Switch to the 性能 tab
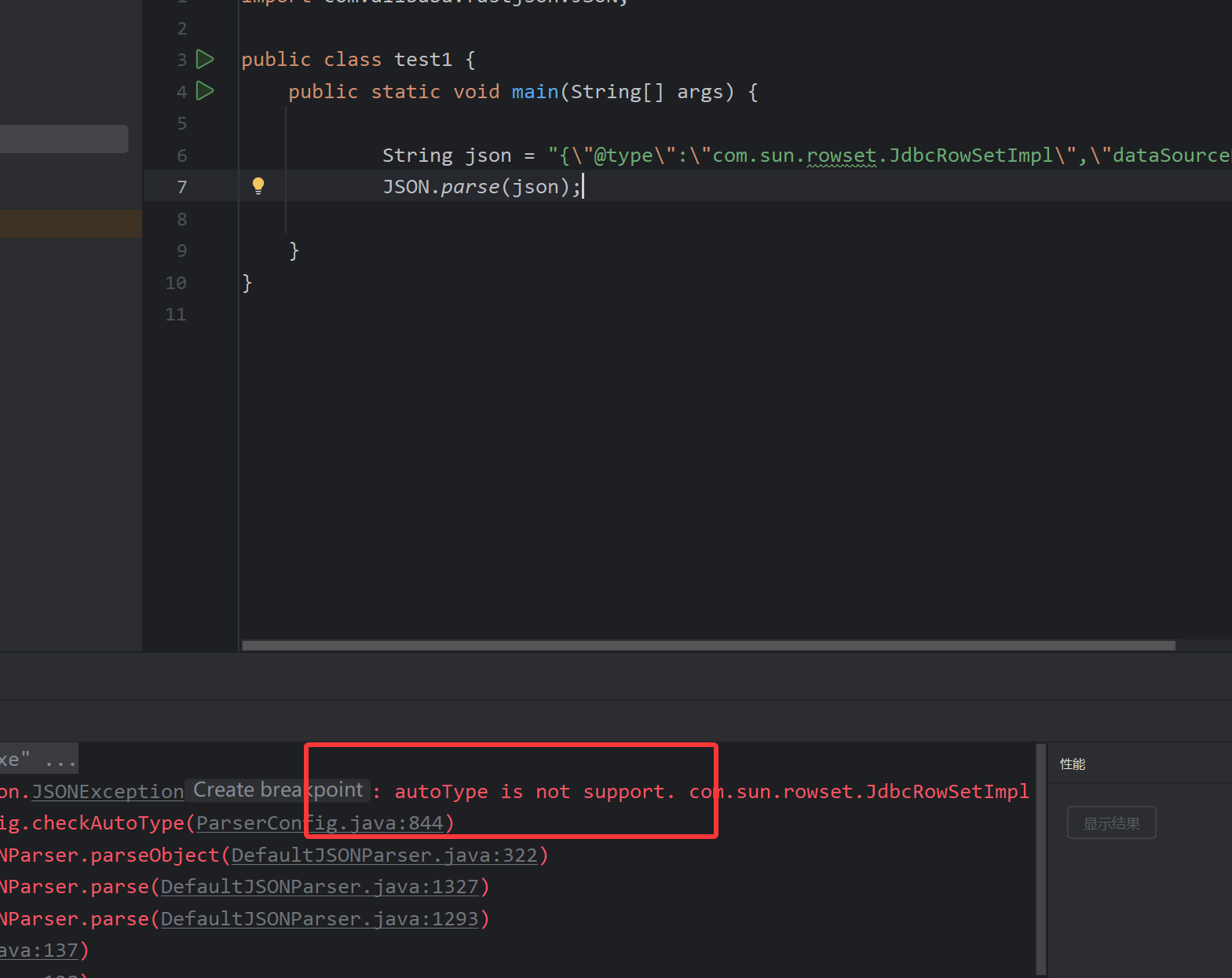The image size is (1232, 978). pyautogui.click(x=1073, y=764)
